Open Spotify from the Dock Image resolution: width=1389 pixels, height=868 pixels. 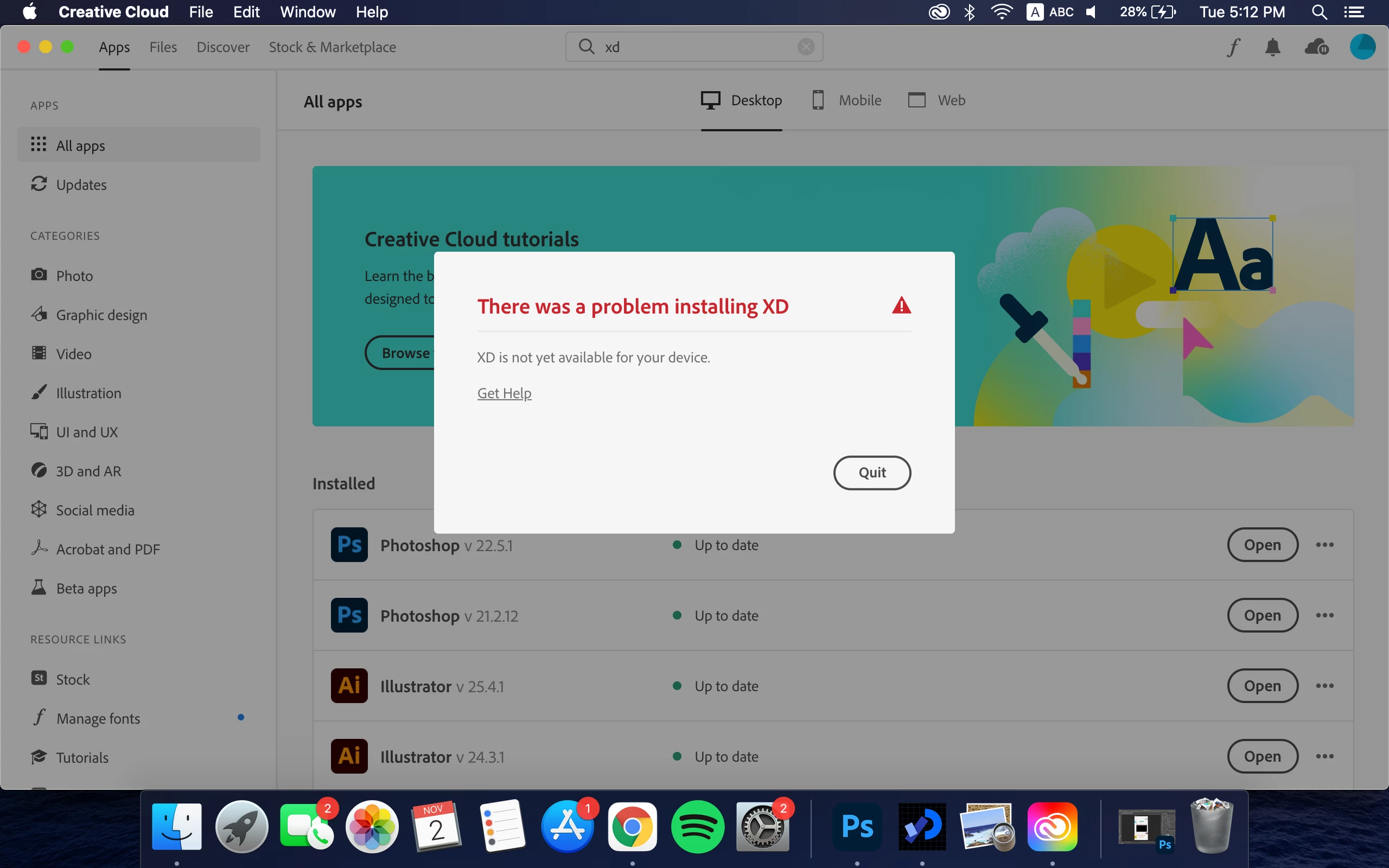tap(697, 827)
